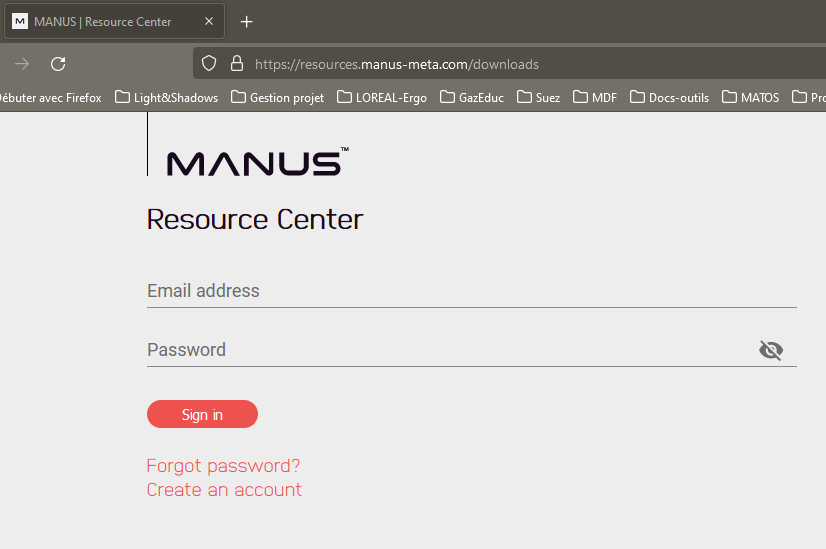
Task: Select the MANUS | Resource Center tab
Action: pos(100,21)
